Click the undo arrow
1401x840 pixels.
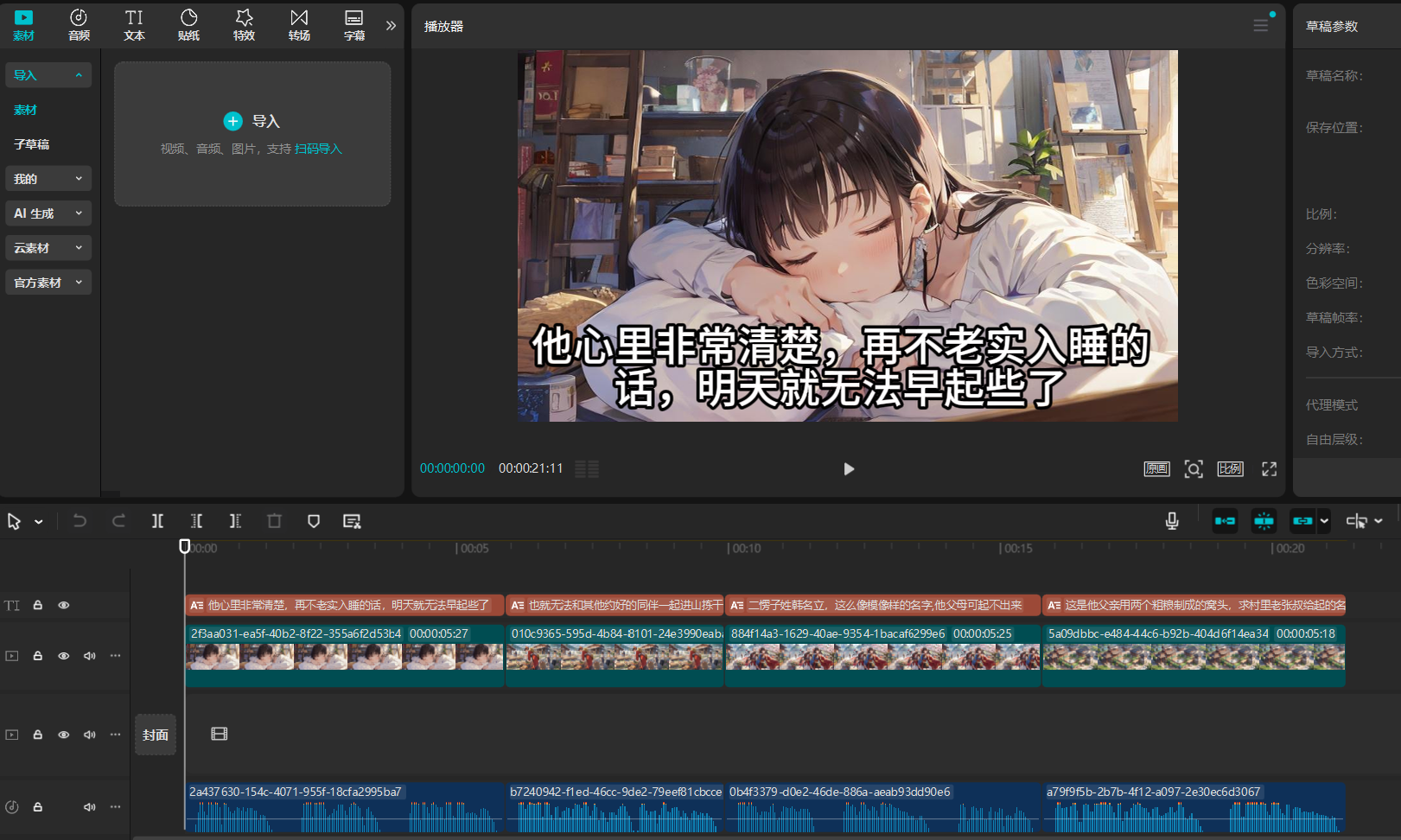tap(80, 520)
